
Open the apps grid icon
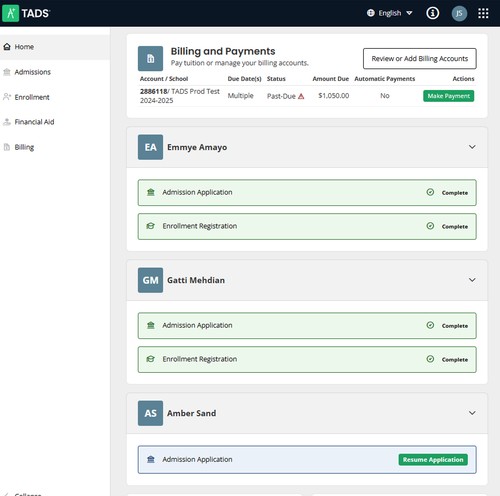point(483,13)
